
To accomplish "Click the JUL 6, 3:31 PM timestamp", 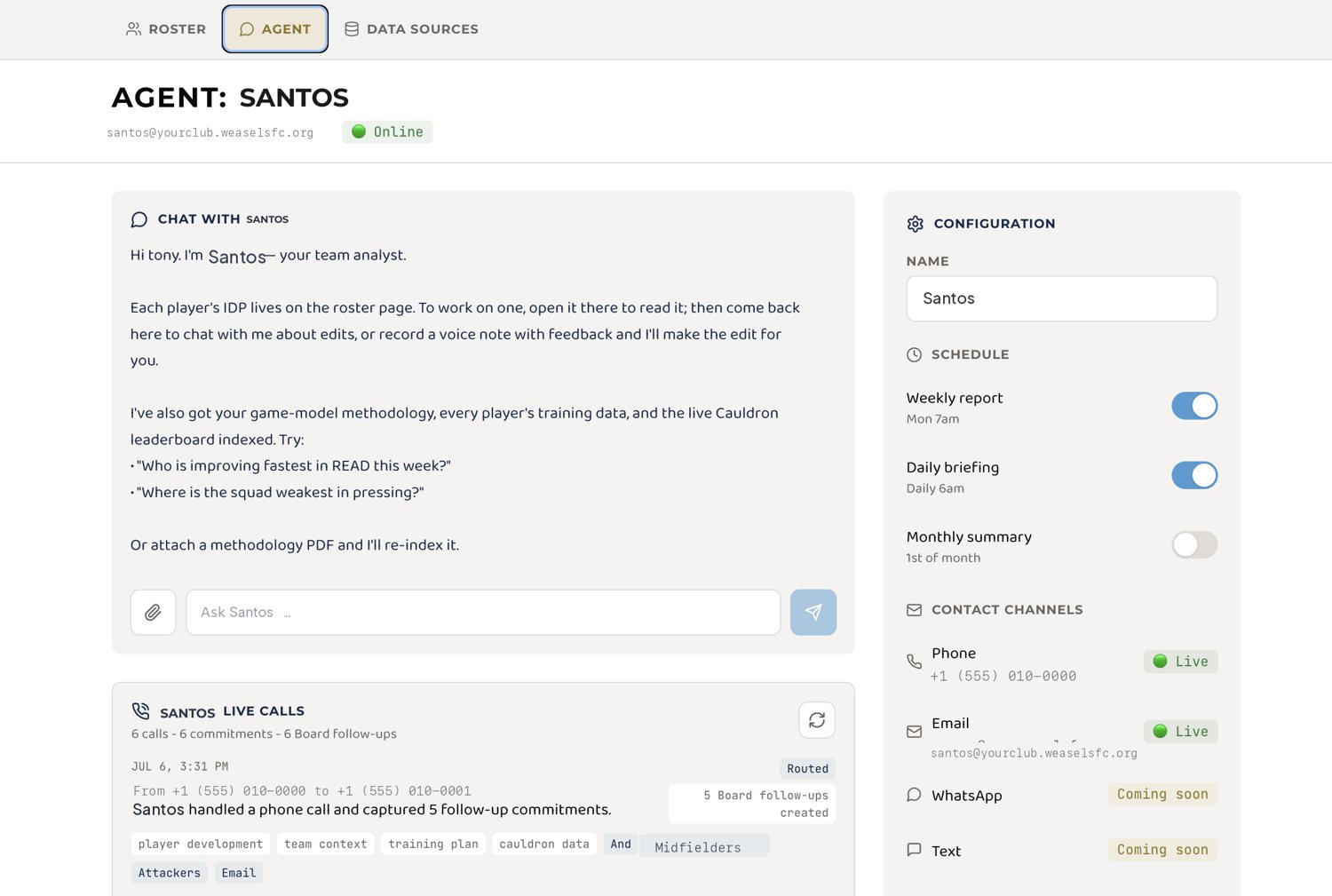I will [180, 766].
